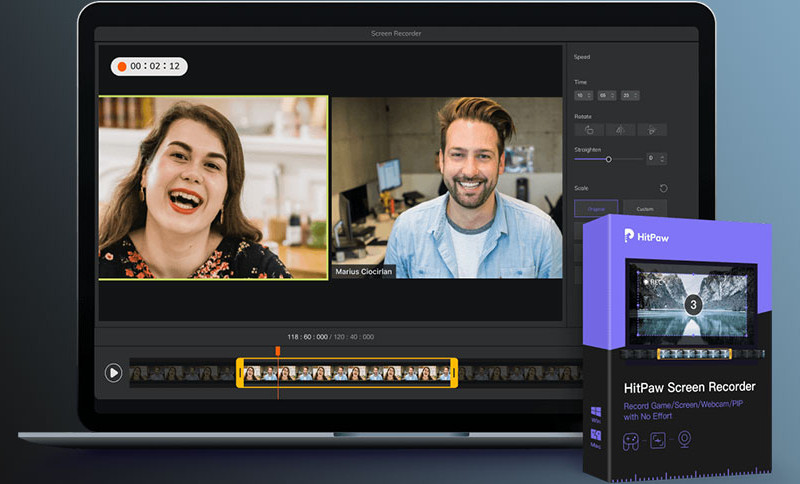Click the orange playhead marker on the timeline

coord(278,351)
